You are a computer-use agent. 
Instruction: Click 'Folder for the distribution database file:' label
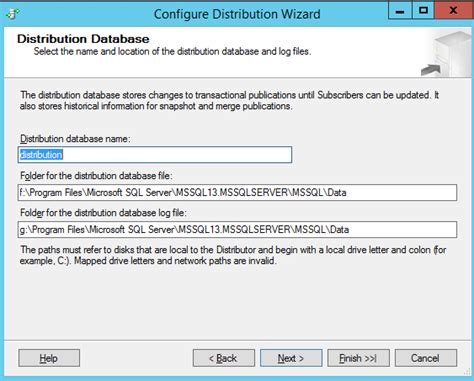96,176
